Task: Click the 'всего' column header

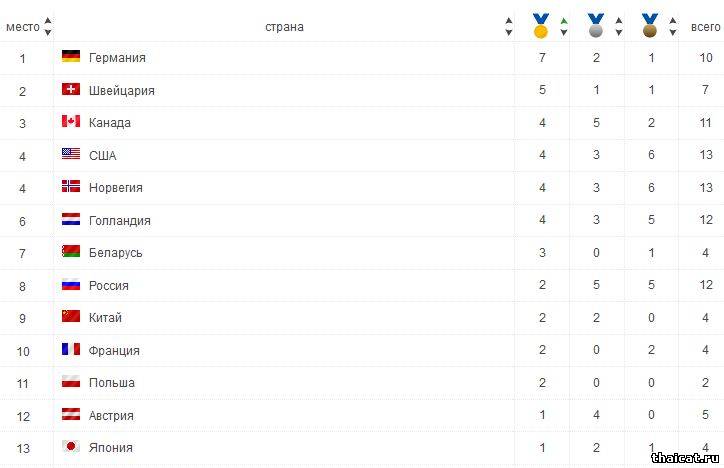Action: [705, 27]
